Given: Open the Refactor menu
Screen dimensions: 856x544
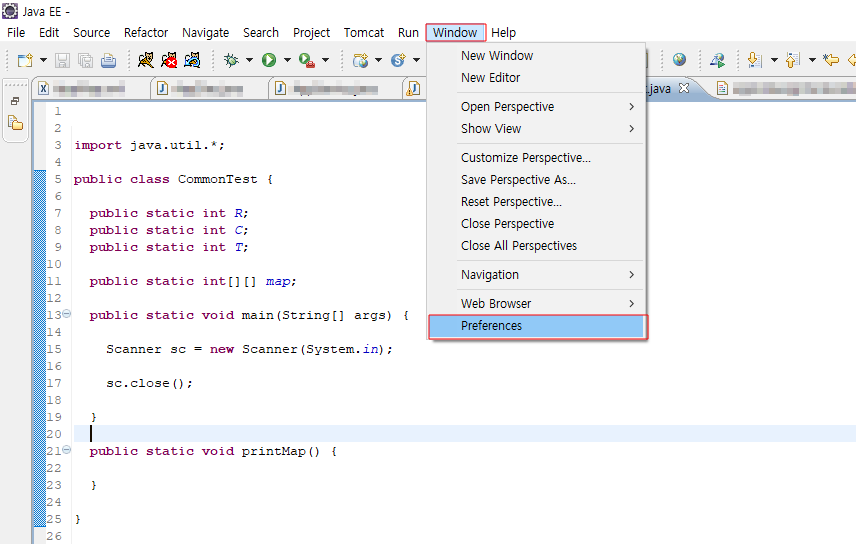Looking at the screenshot, I should (x=146, y=33).
